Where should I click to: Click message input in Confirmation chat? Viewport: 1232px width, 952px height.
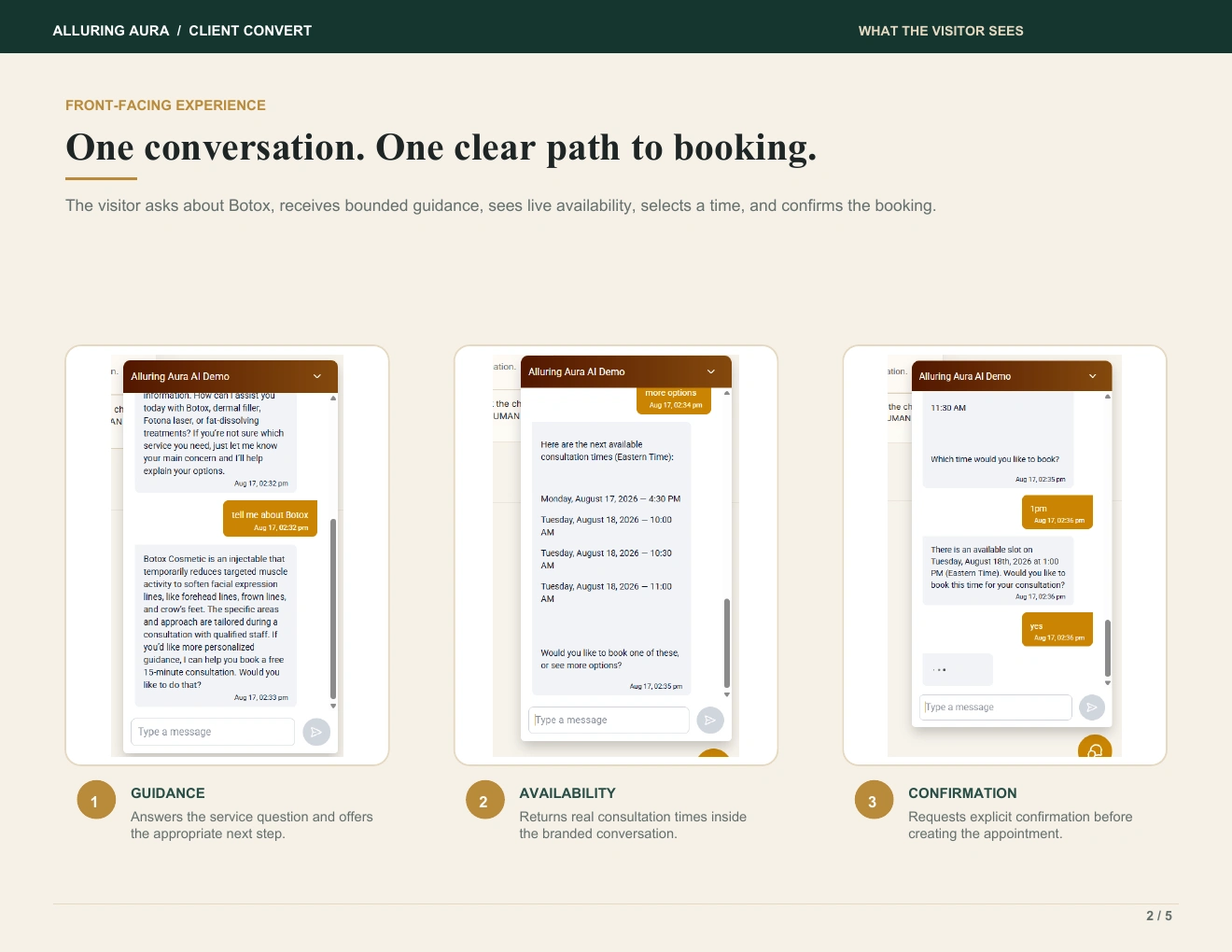pos(996,707)
